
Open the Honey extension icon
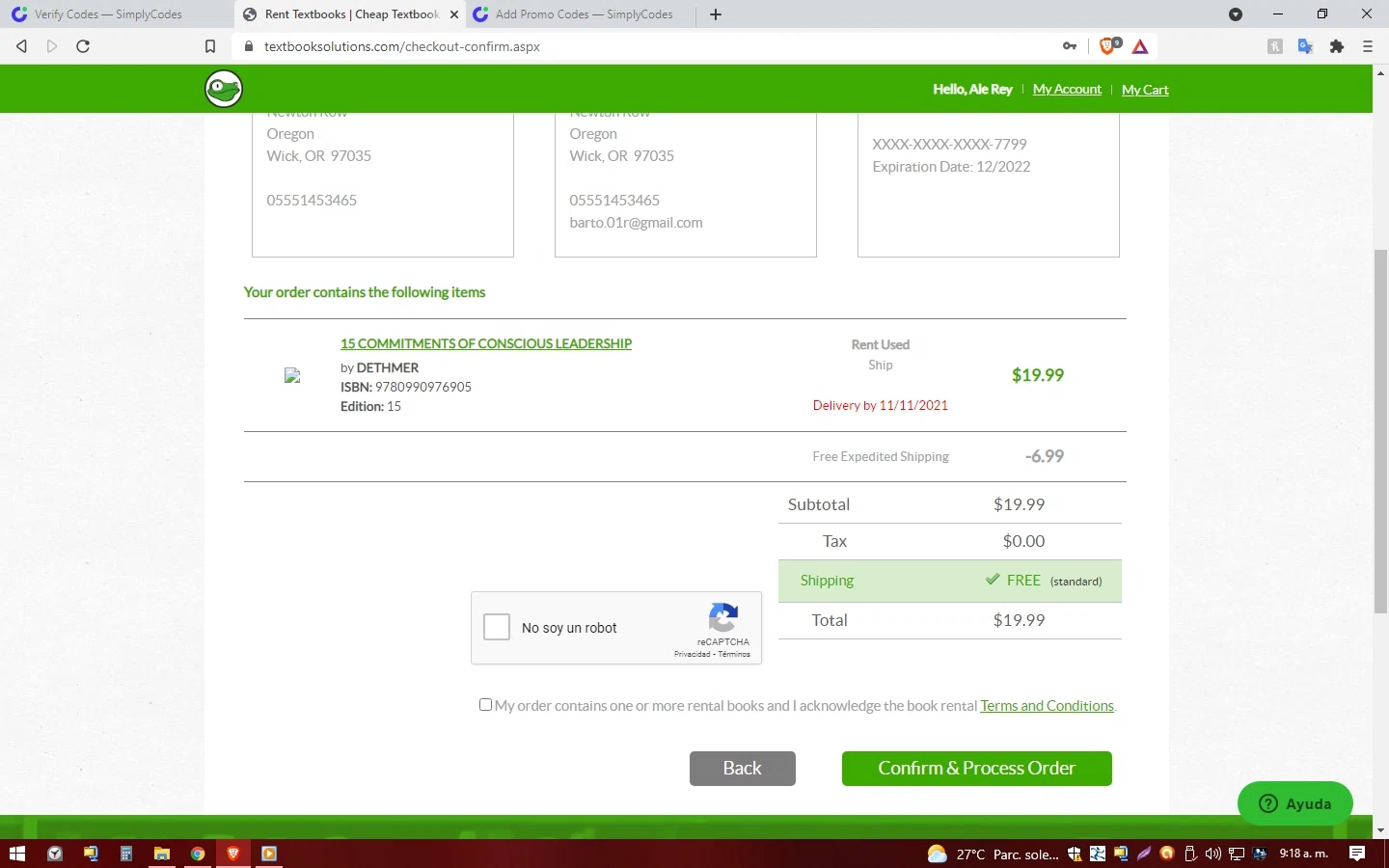(x=1275, y=46)
